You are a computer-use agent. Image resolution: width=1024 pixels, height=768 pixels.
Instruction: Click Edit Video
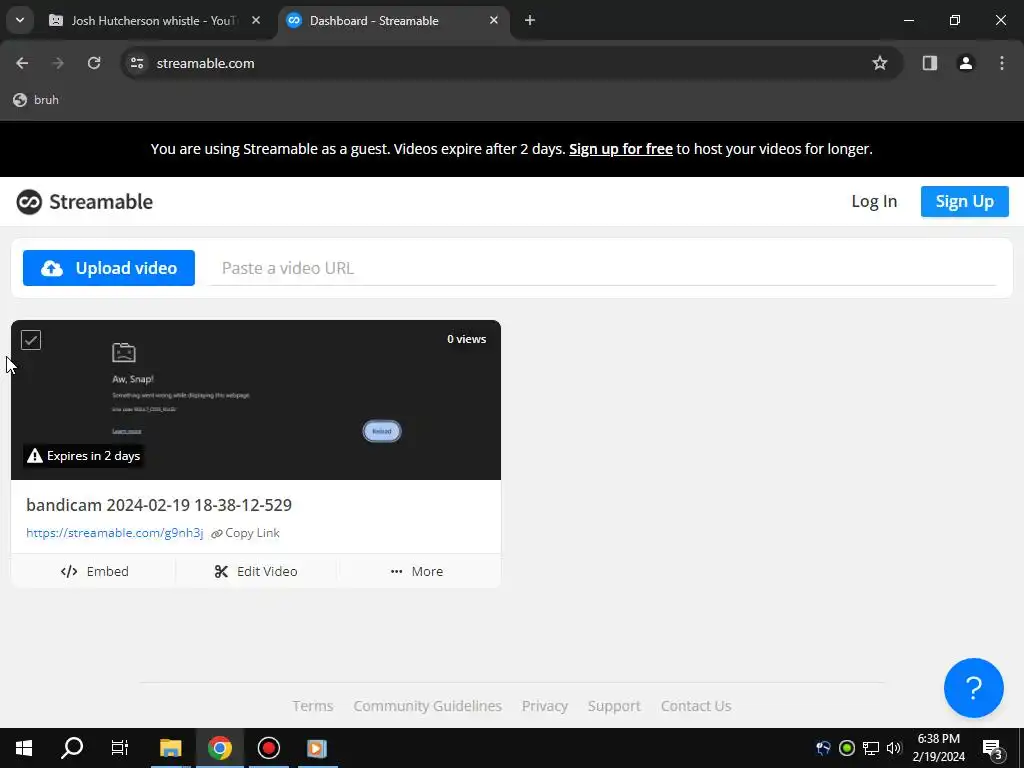point(256,571)
